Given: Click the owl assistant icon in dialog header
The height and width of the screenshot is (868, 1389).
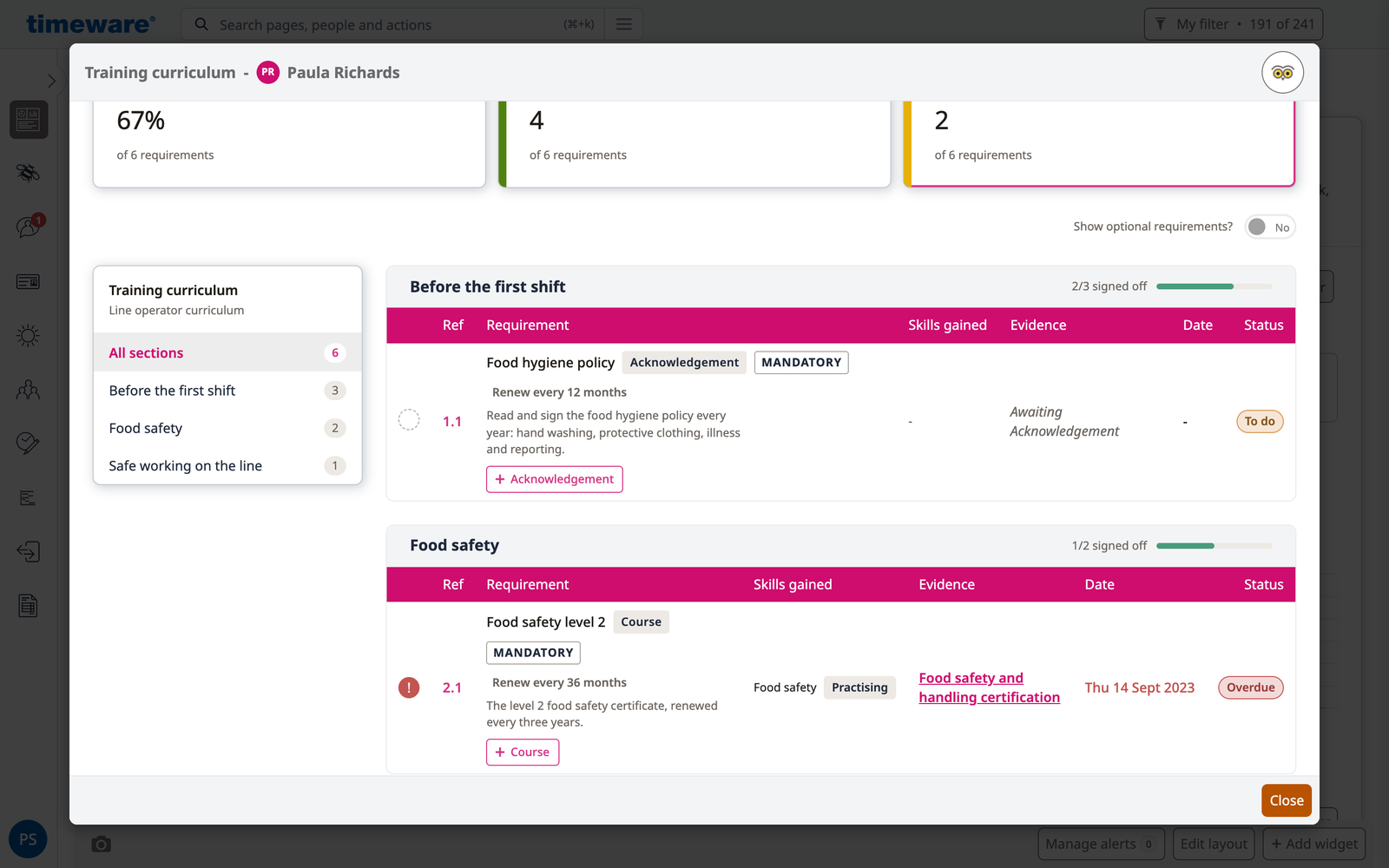Looking at the screenshot, I should click(x=1282, y=73).
